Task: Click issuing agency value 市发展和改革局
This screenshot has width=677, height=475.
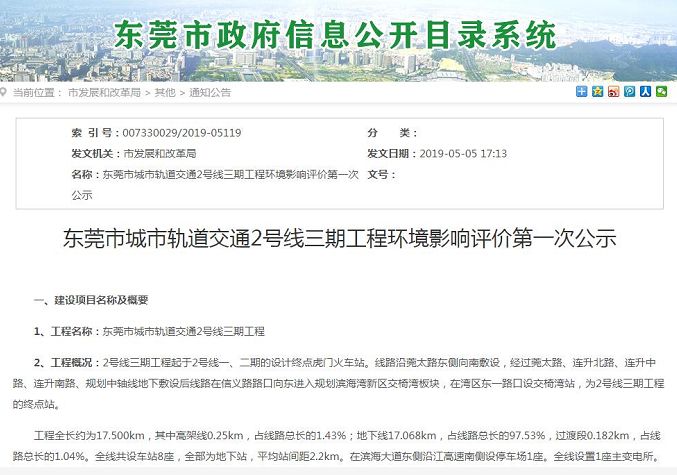Action: tap(160, 154)
